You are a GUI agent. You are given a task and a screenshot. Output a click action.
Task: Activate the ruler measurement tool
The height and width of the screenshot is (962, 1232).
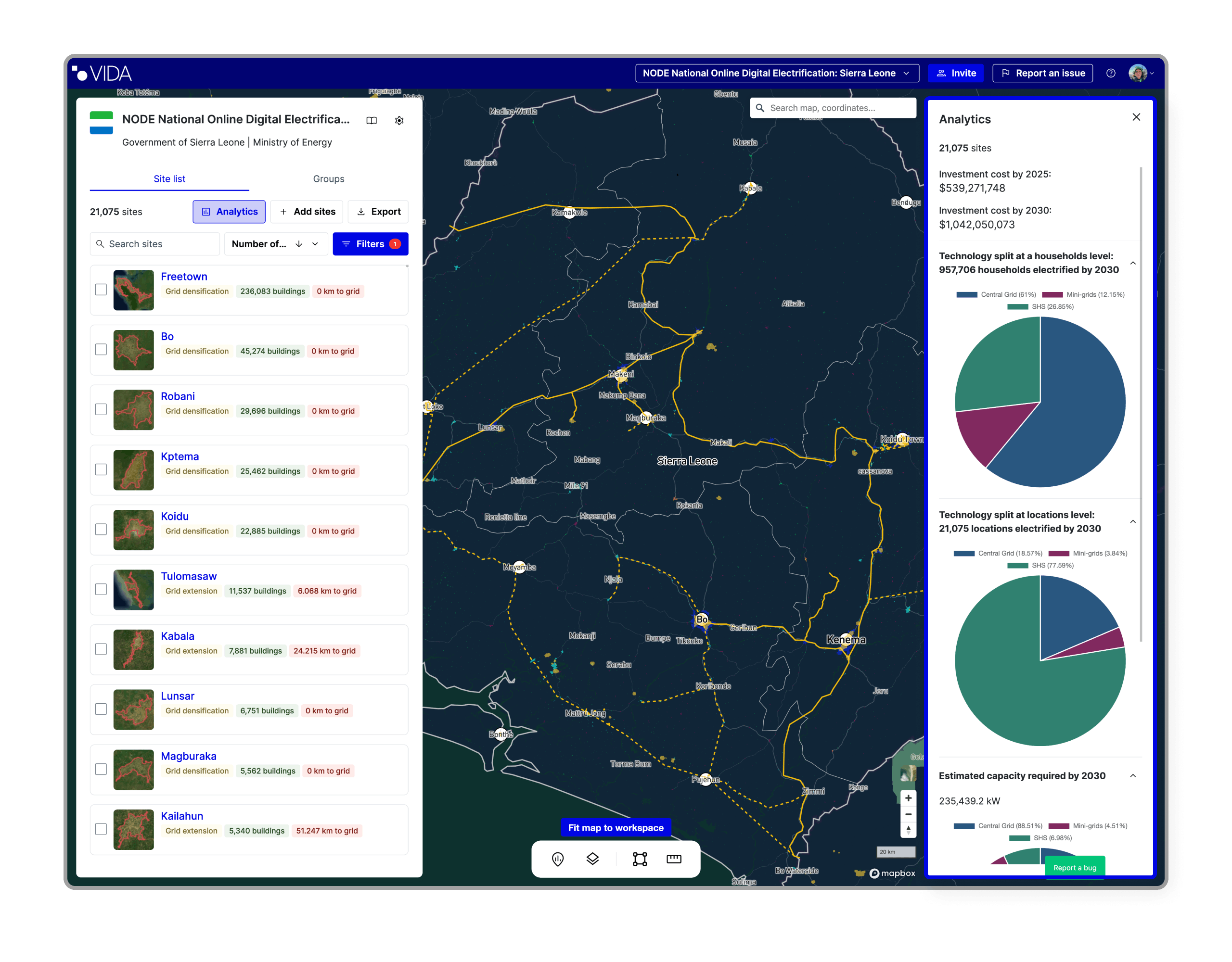[x=674, y=859]
